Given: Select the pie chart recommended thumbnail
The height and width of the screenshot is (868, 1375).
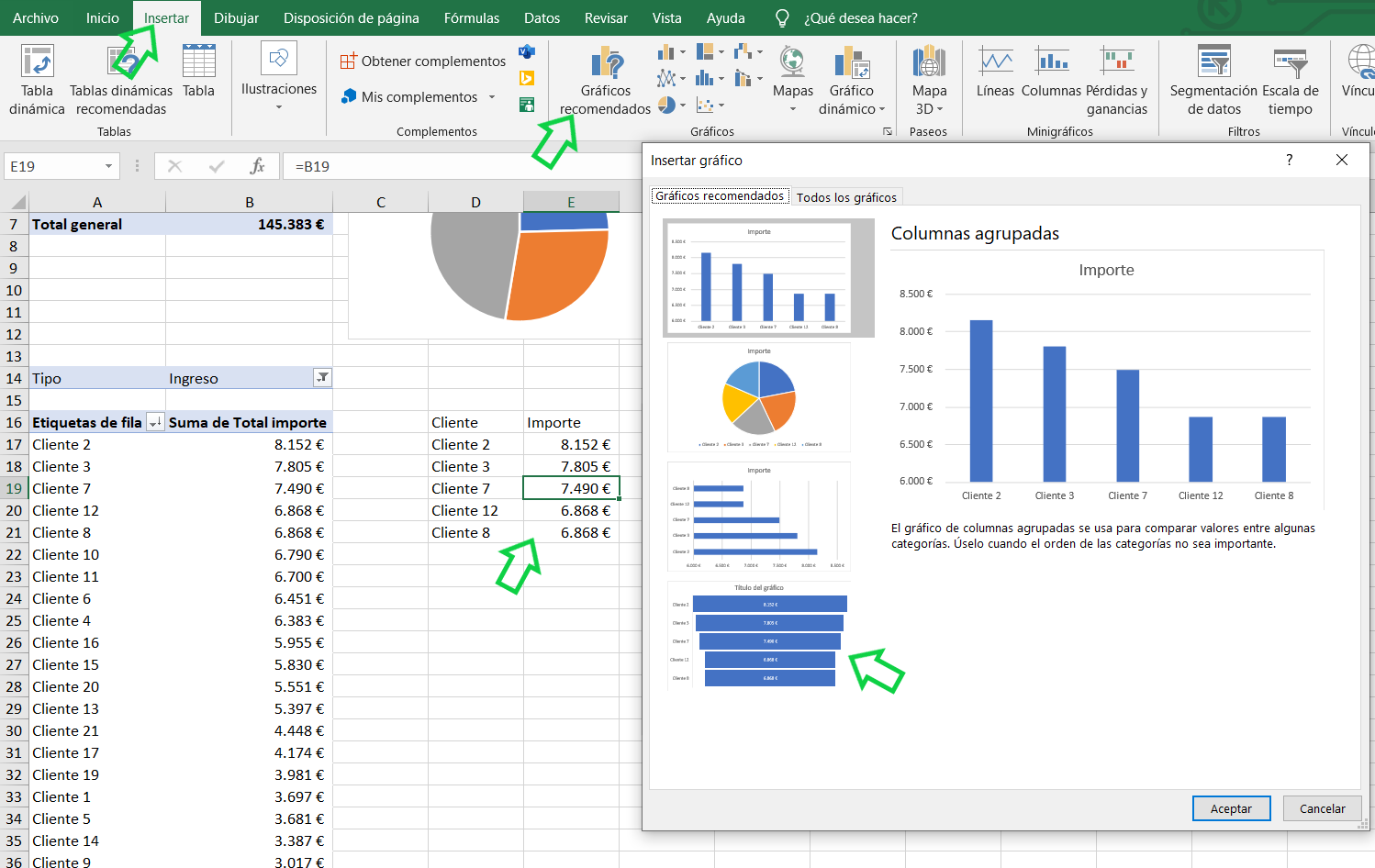Looking at the screenshot, I should 759,397.
